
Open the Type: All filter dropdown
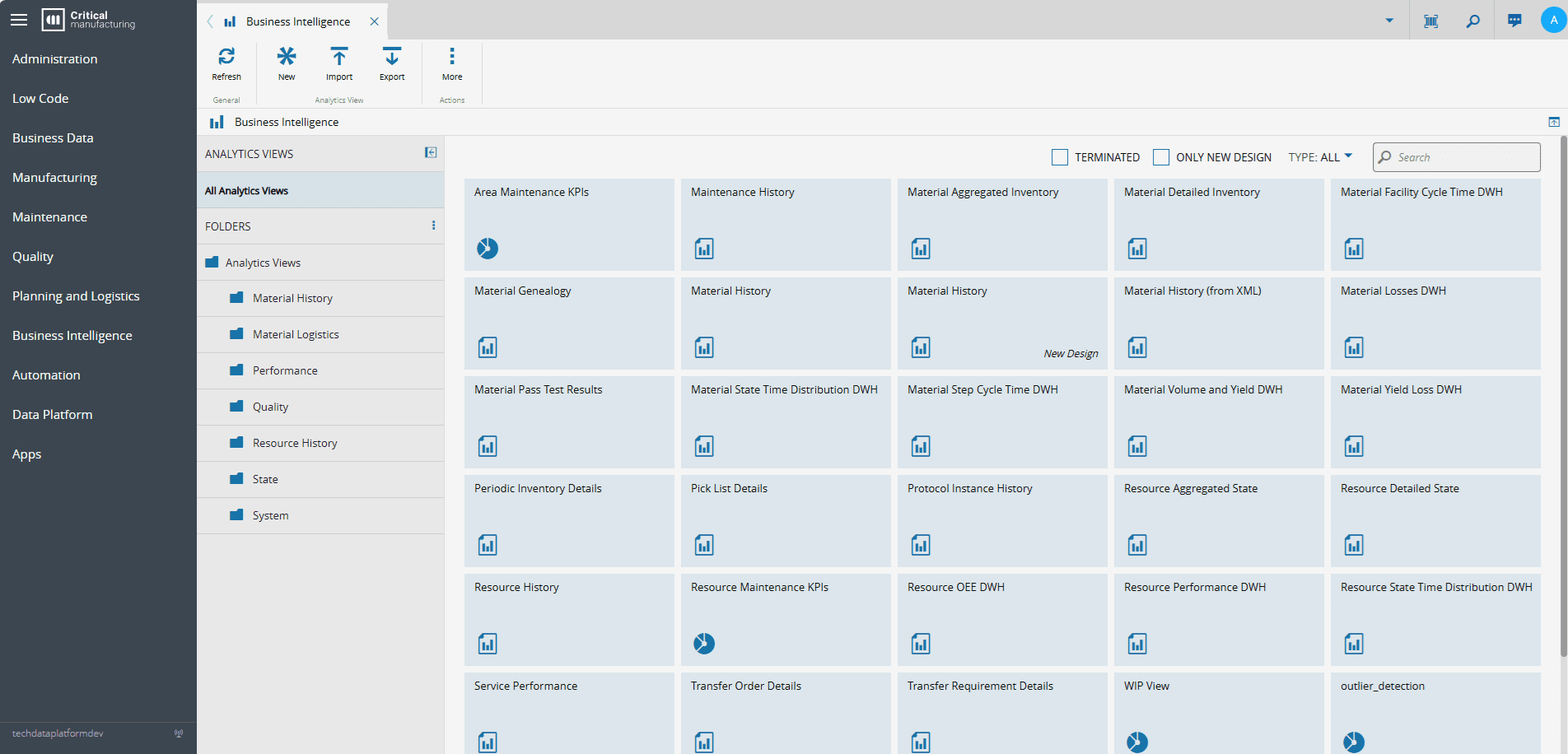click(x=1320, y=157)
